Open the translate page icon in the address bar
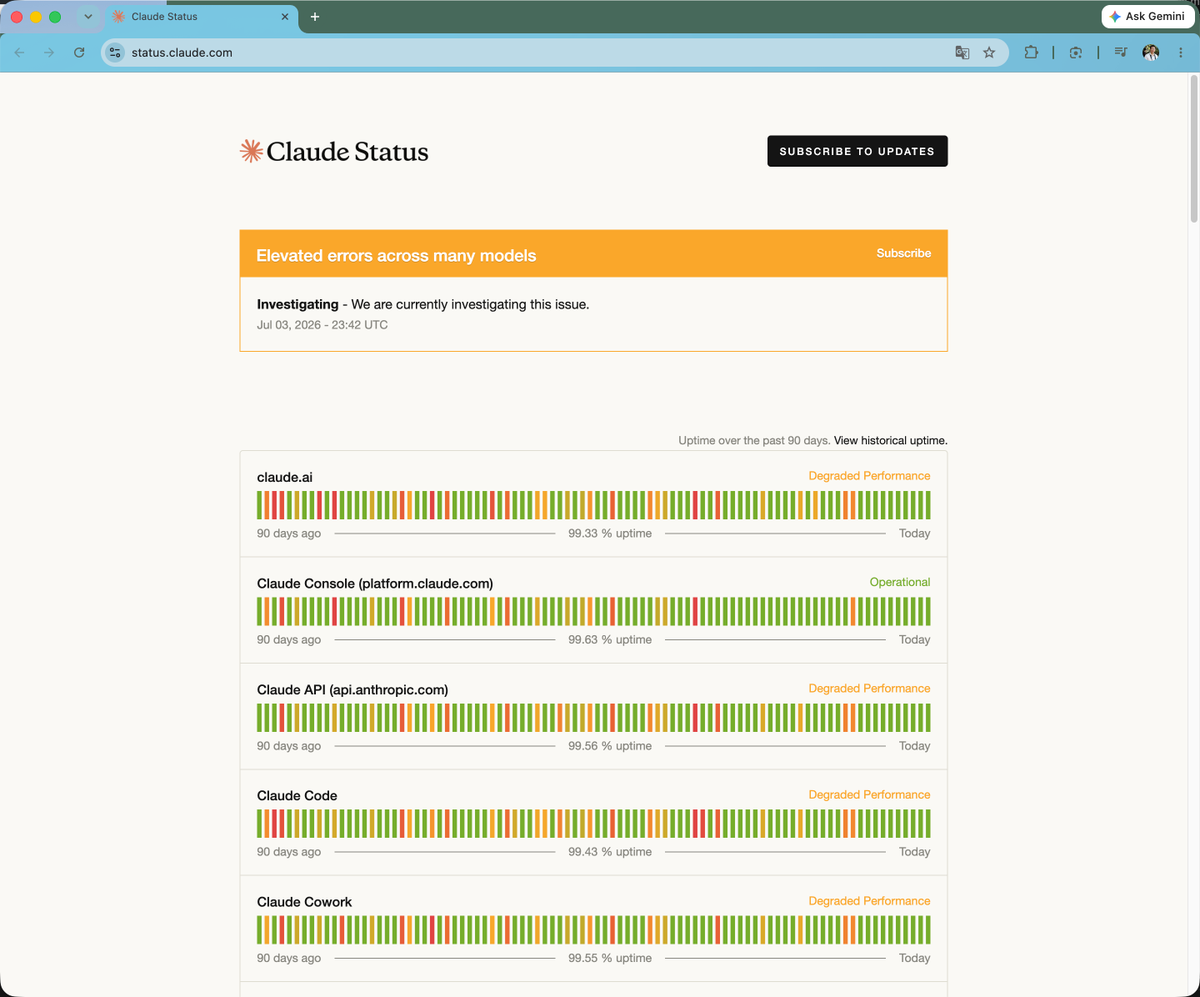1200x997 pixels. [962, 53]
